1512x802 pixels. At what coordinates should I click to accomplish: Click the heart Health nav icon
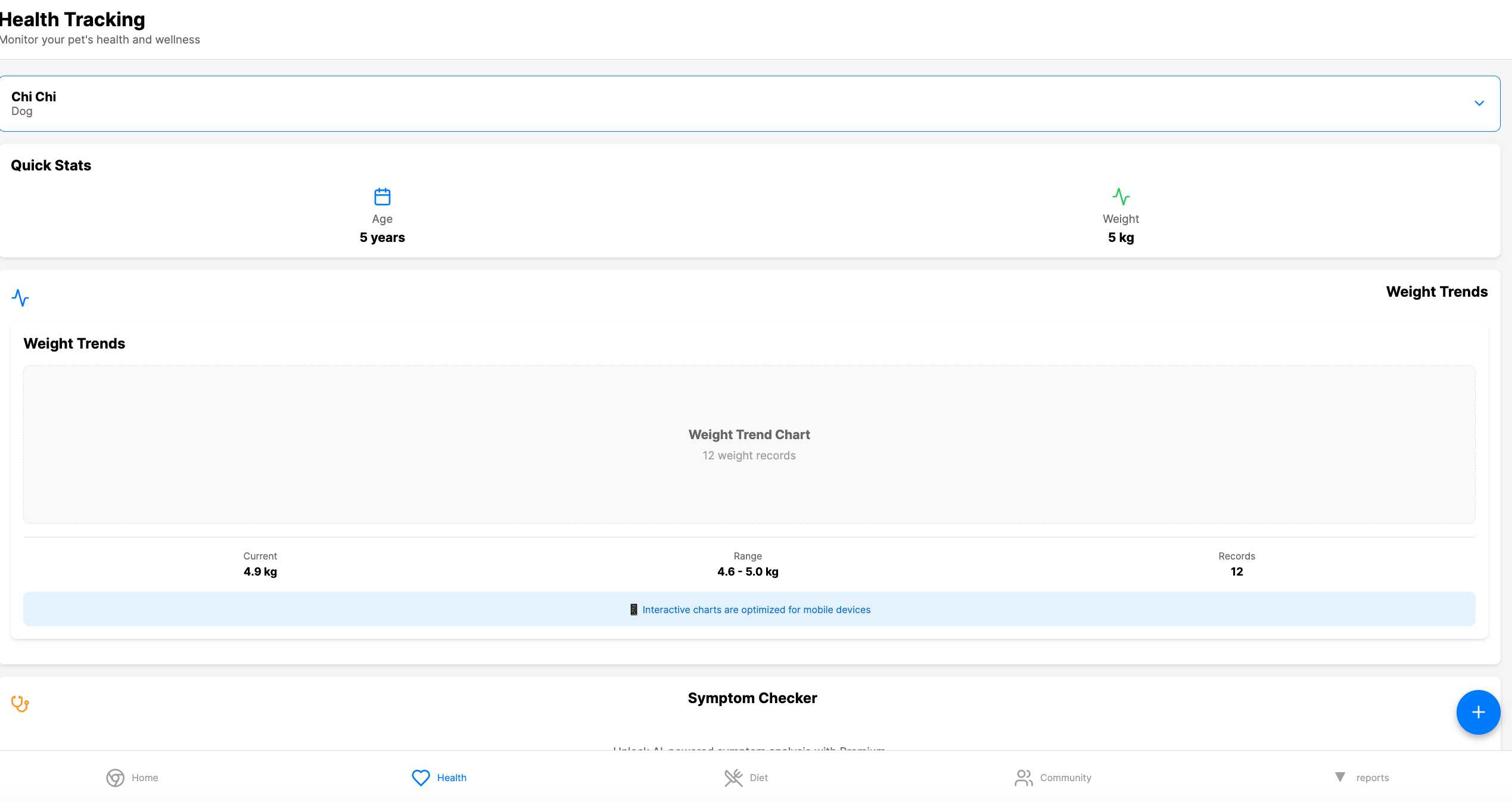421,778
